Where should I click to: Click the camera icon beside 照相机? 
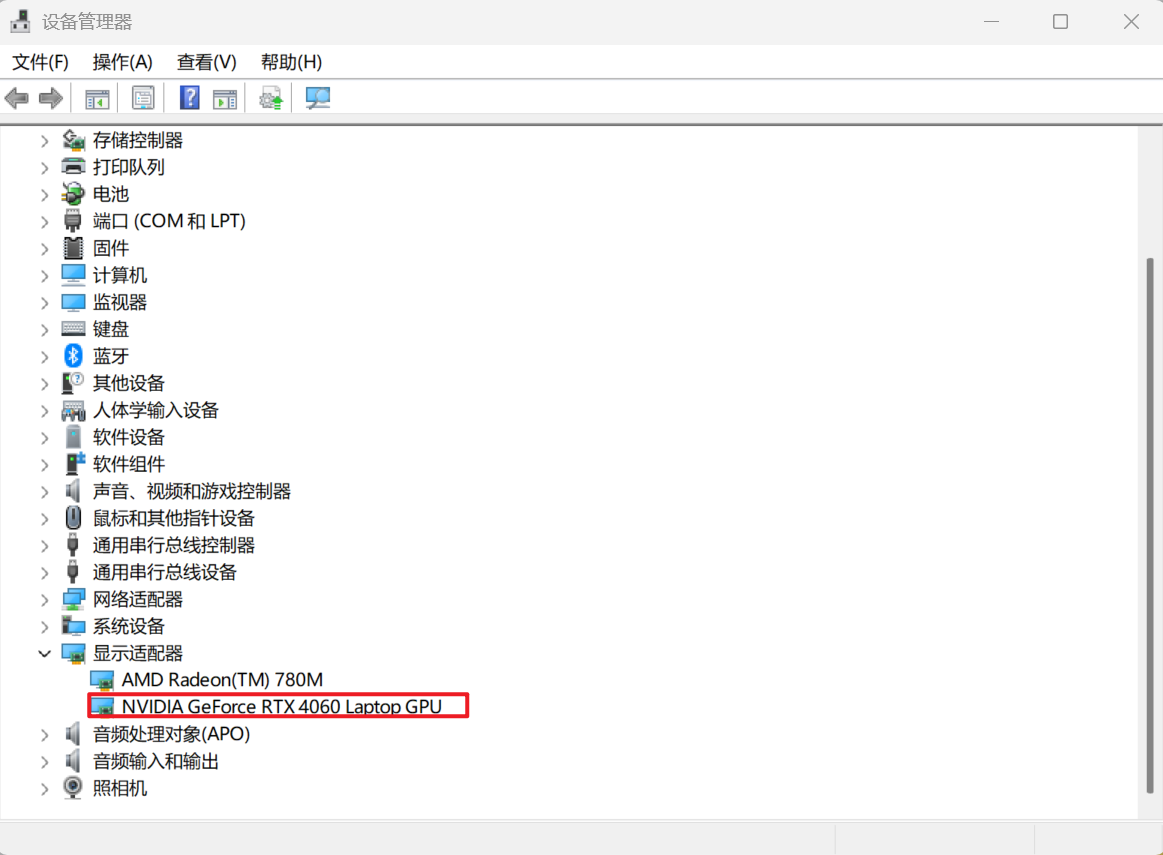[73, 788]
